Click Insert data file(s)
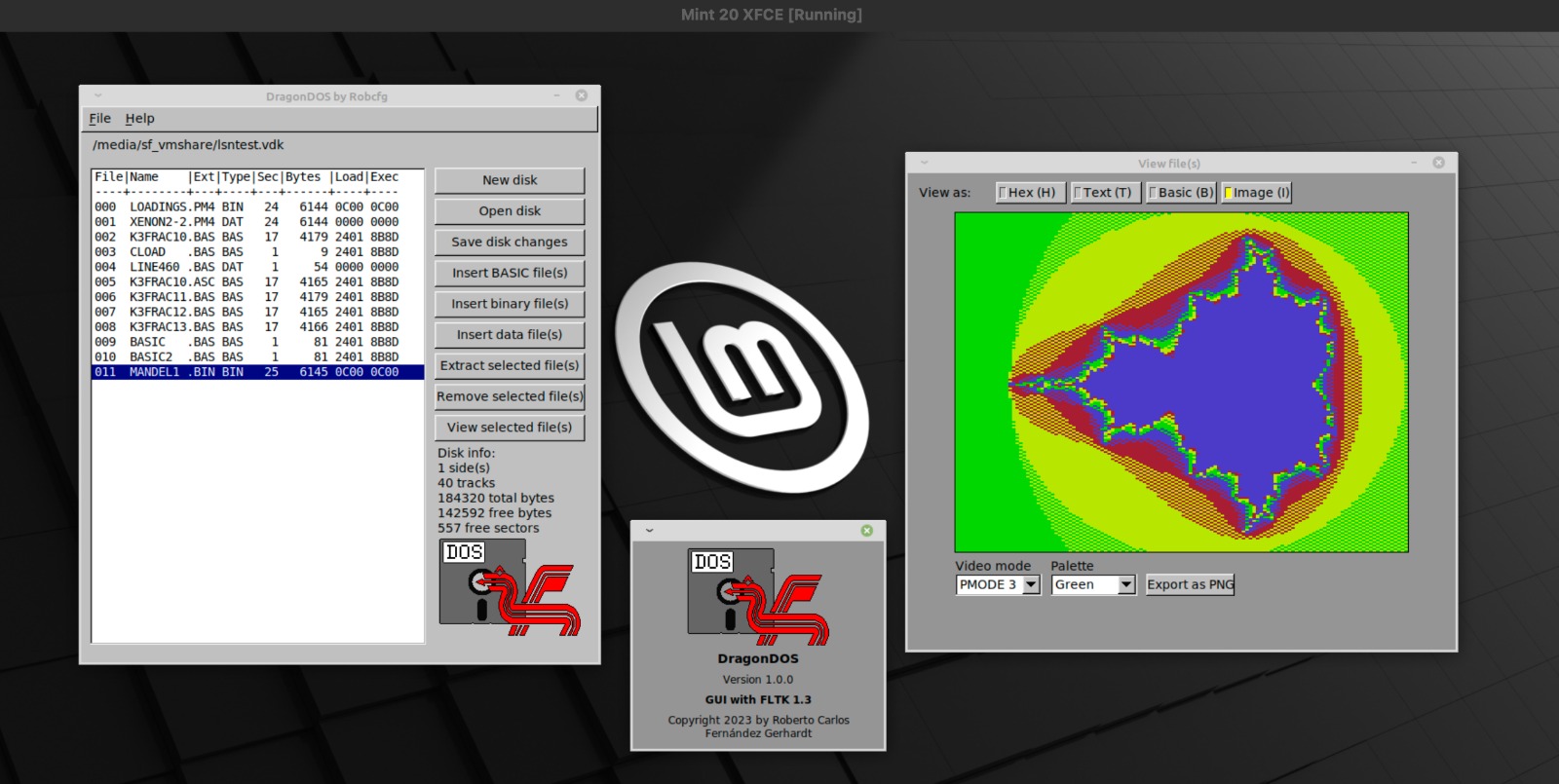 [x=510, y=335]
